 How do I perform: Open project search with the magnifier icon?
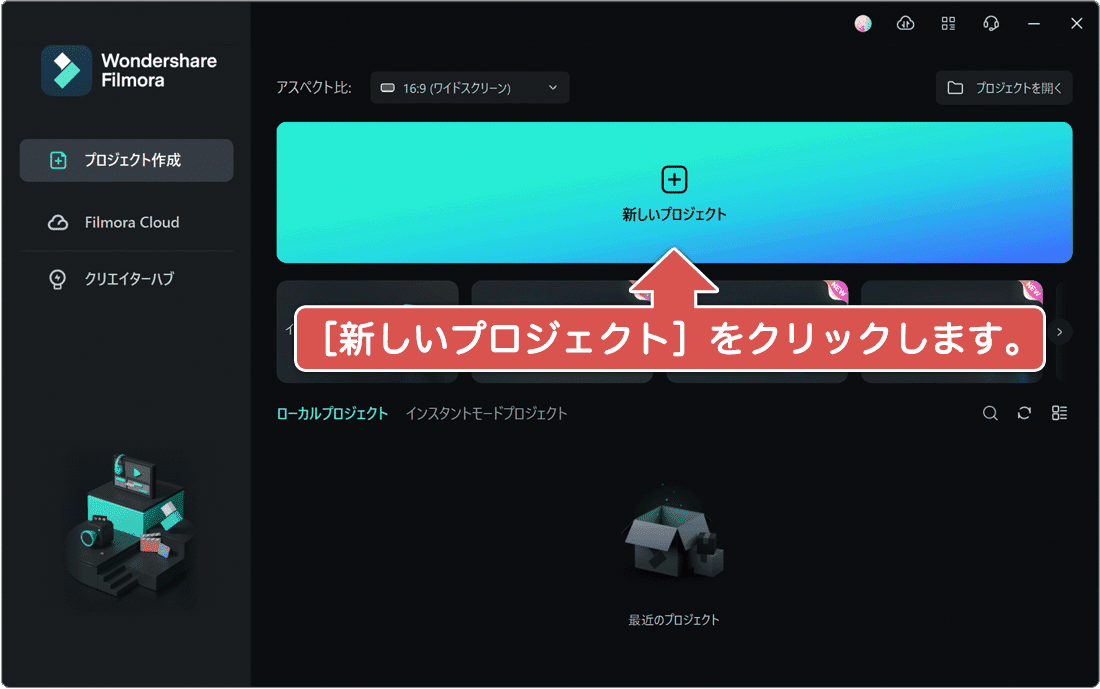coord(990,413)
